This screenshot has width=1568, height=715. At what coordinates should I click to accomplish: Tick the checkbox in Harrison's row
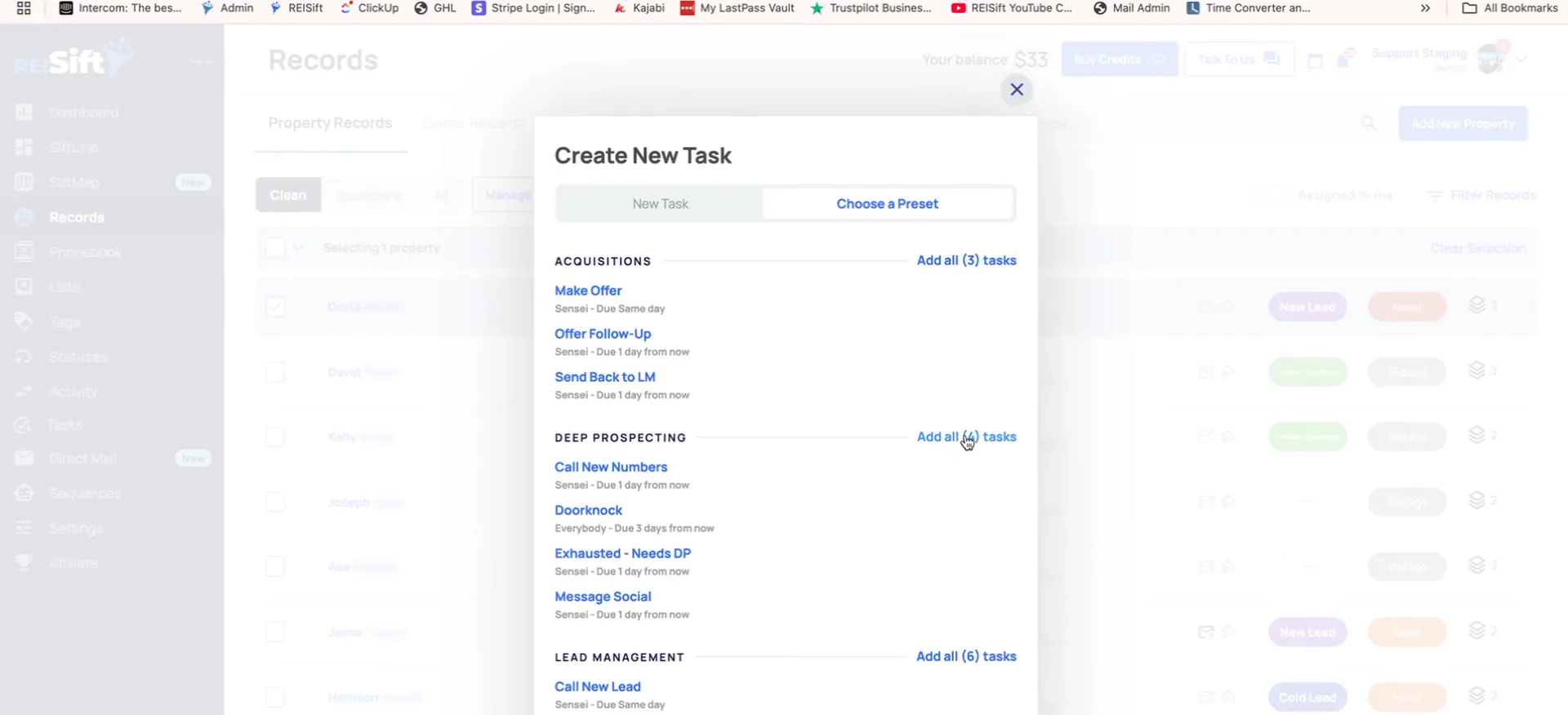click(275, 697)
